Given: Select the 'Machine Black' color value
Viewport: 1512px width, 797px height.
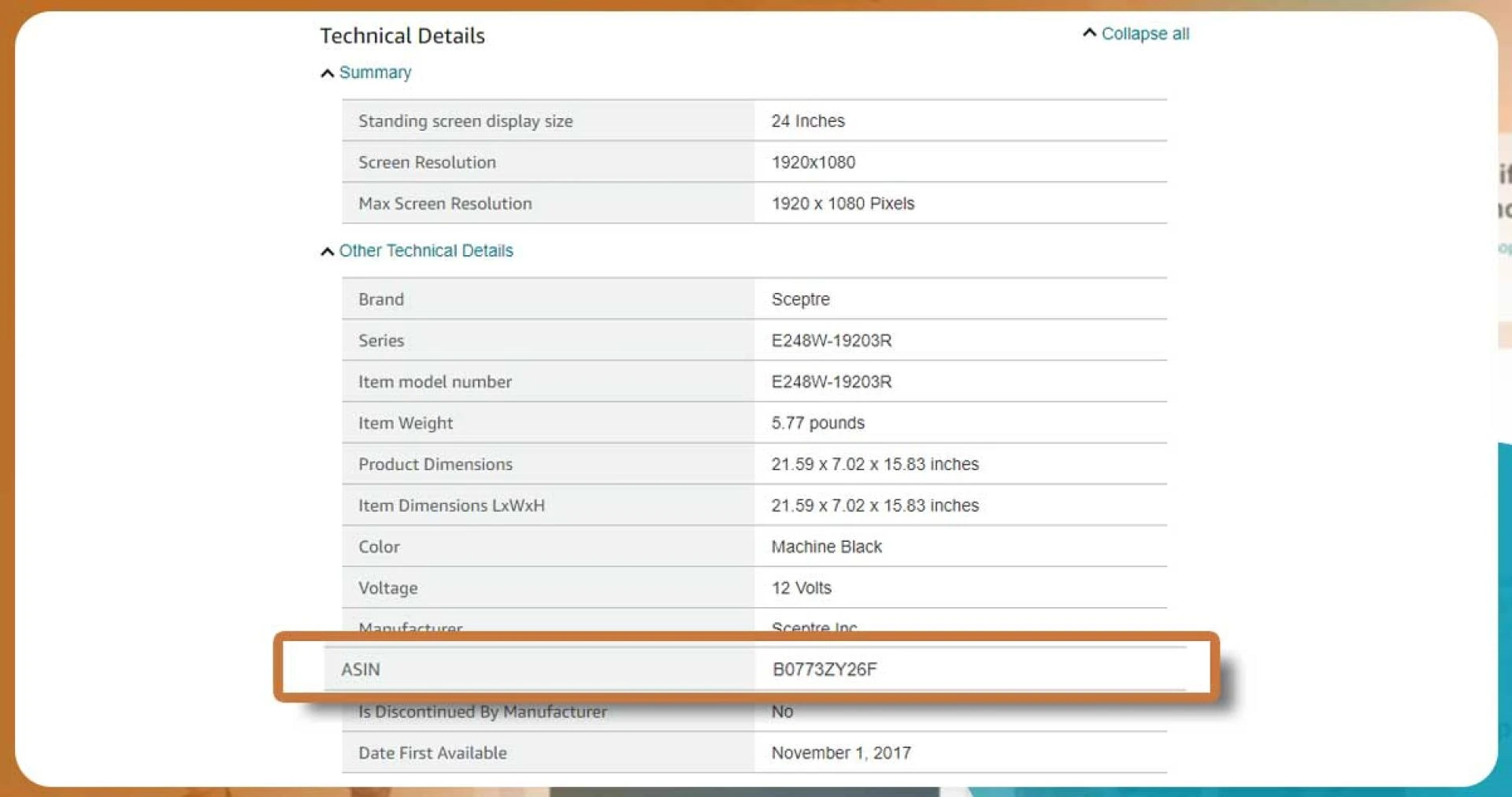Looking at the screenshot, I should tap(827, 547).
